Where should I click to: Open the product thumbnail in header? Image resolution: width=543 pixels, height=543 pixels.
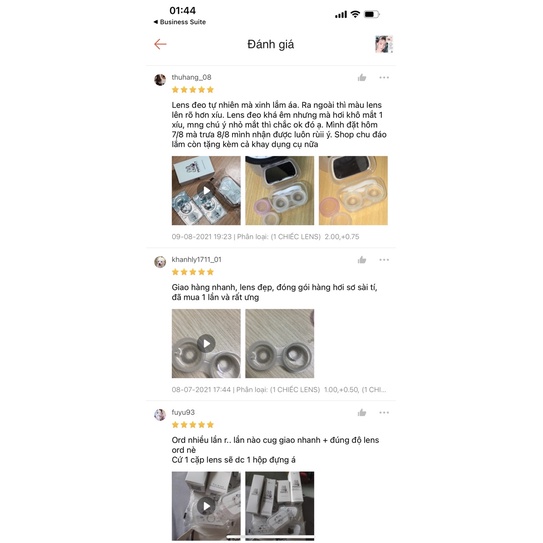coord(384,44)
